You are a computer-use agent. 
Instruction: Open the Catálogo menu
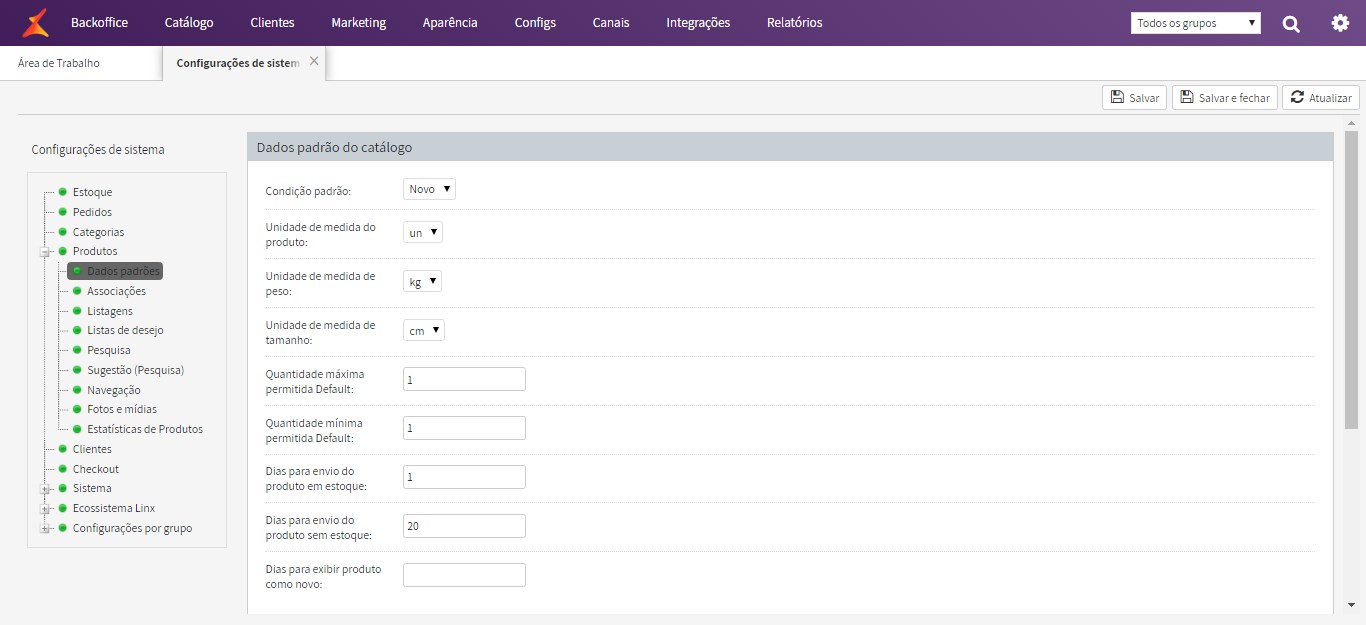189,22
